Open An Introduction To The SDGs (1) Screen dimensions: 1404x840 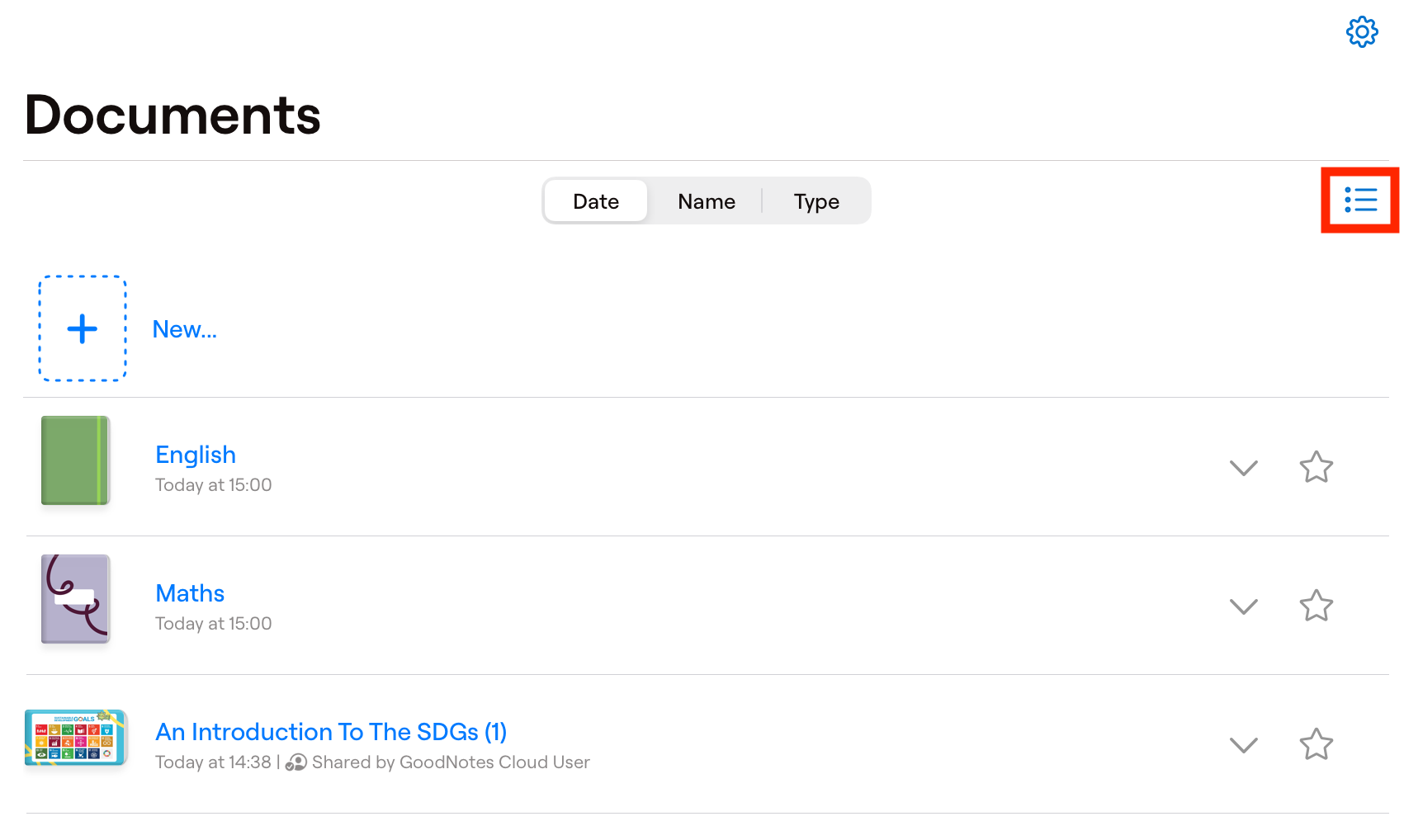pos(331,732)
